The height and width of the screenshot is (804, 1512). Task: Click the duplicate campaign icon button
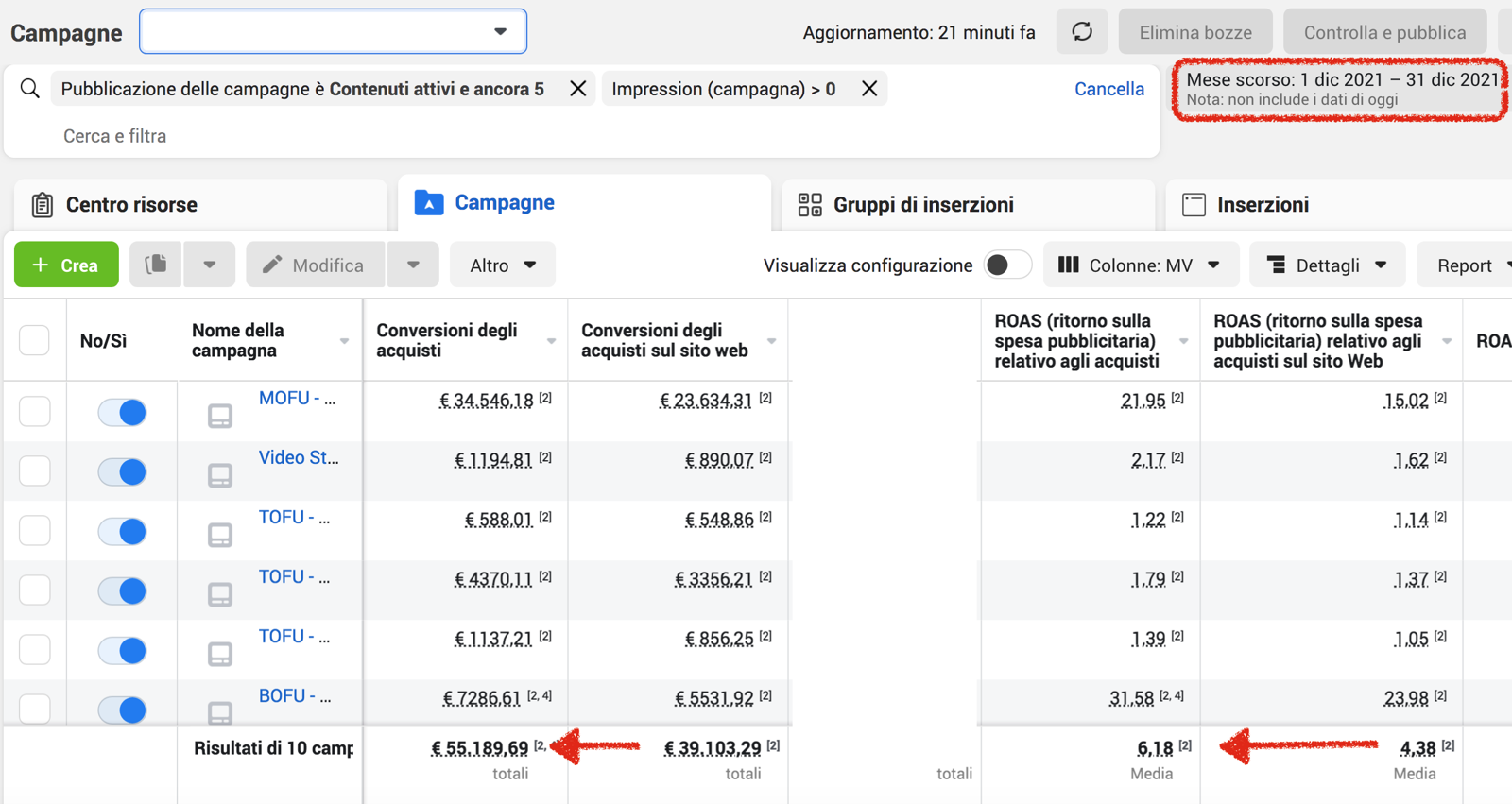tap(156, 265)
